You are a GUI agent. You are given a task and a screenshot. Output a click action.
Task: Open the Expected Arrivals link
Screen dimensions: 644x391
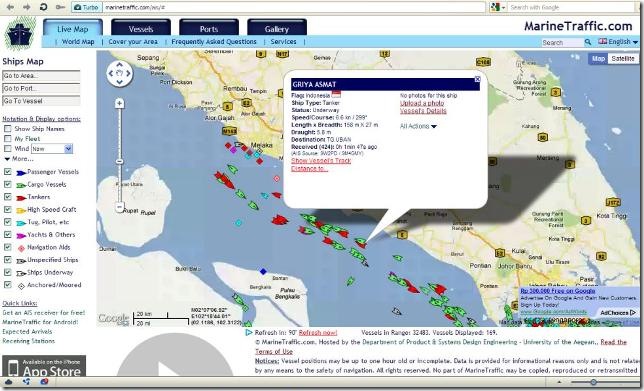pyautogui.click(x=27, y=331)
